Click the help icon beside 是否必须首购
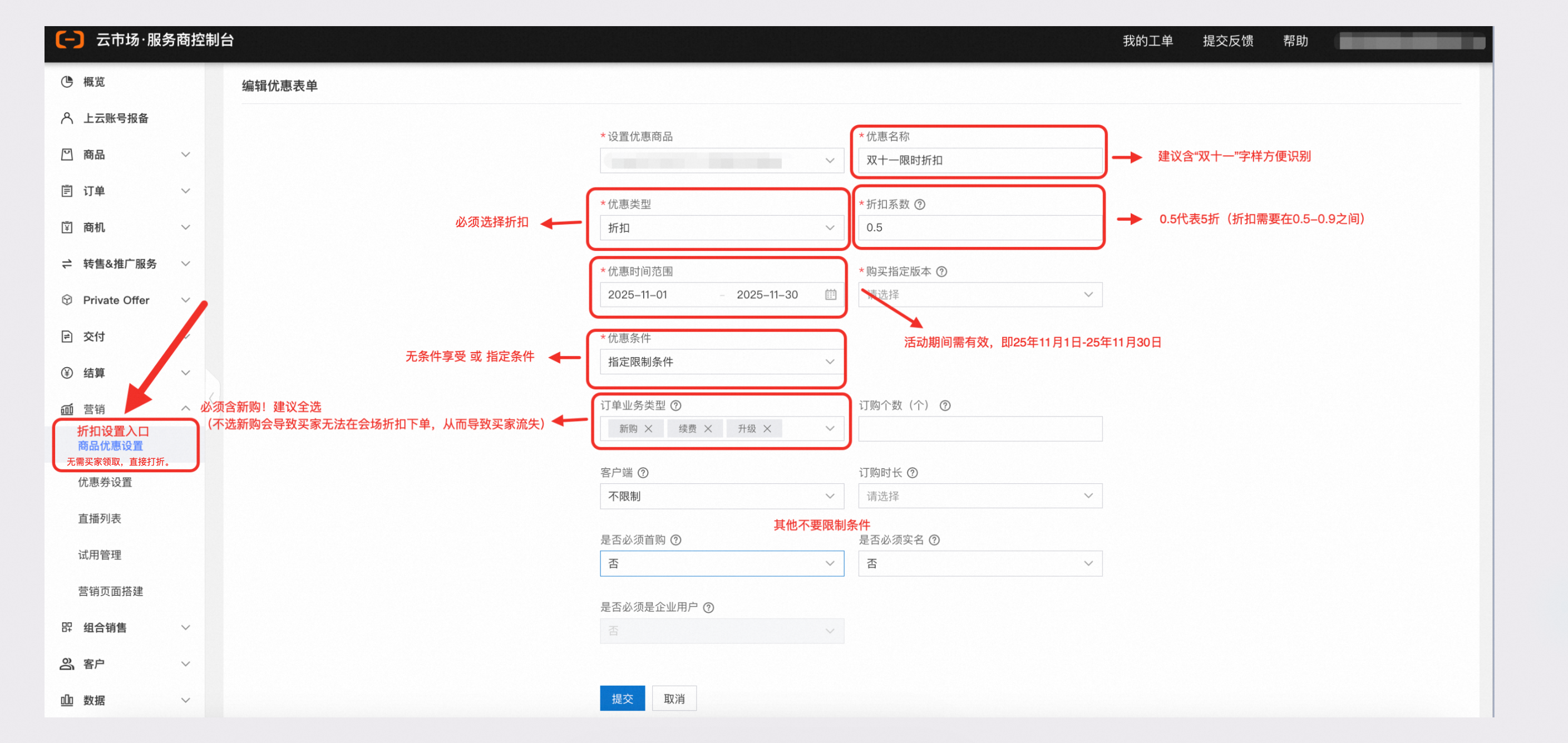Viewport: 1568px width, 743px height. tap(675, 540)
